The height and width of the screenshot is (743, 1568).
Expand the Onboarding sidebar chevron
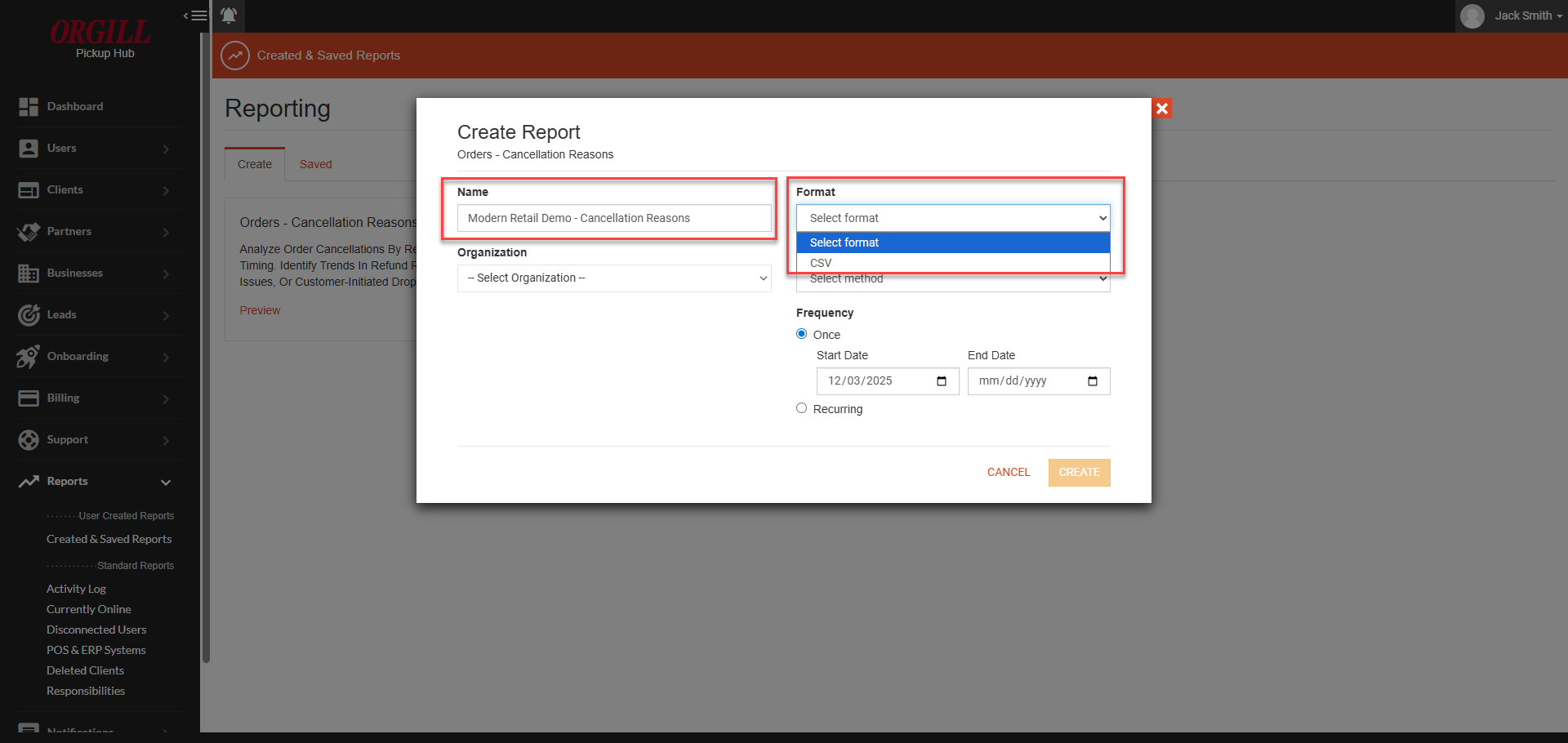point(166,357)
